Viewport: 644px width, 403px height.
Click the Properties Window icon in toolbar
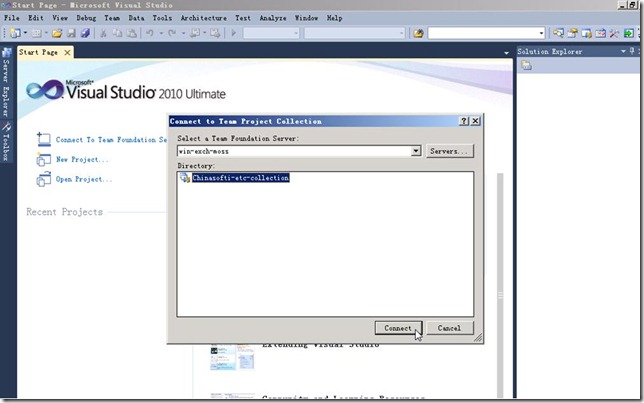573,33
